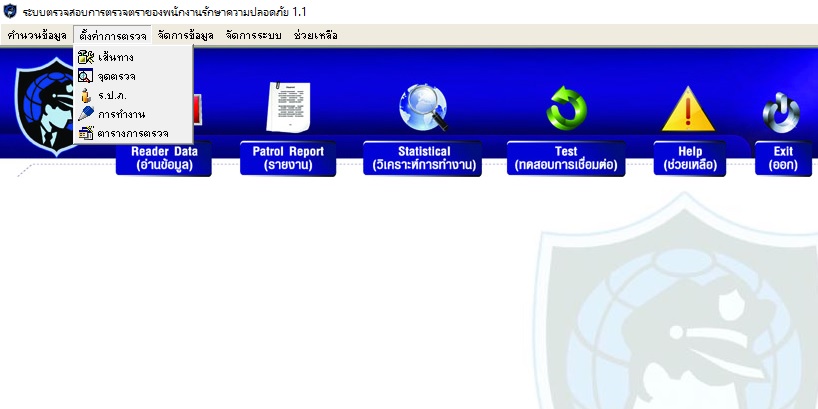Close the ตั้งค่าการตรวจ menu
Image resolution: width=818 pixels, height=409 pixels.
(113, 35)
